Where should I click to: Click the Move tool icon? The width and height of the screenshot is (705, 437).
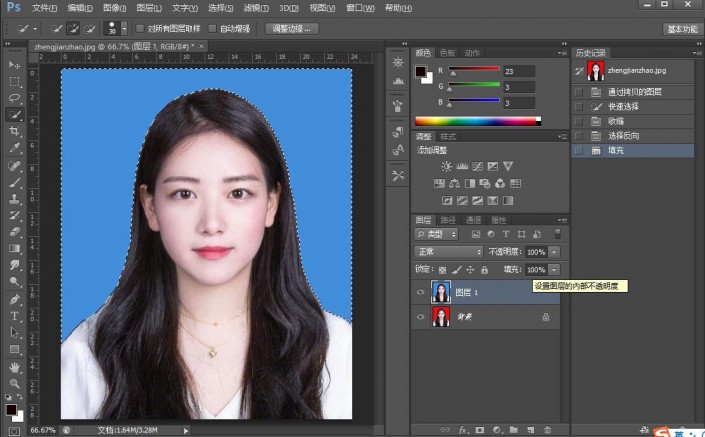click(x=15, y=65)
